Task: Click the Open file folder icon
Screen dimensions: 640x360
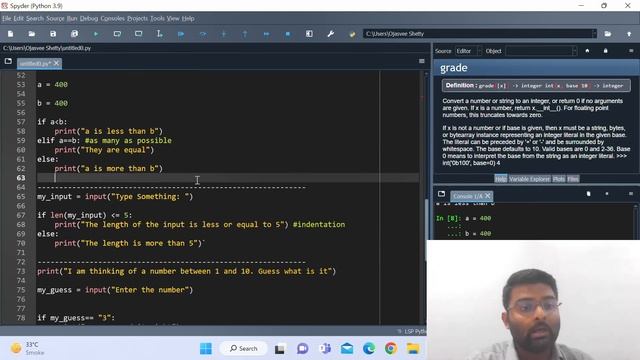Action: [x=31, y=34]
